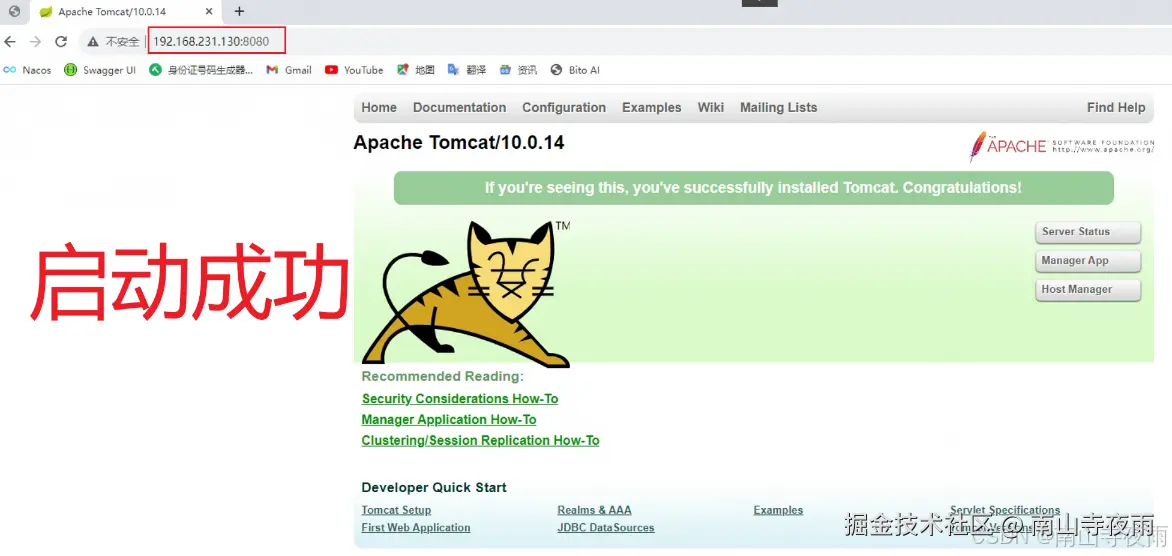
Task: Click Find Help in navigation bar
Action: (x=1116, y=108)
